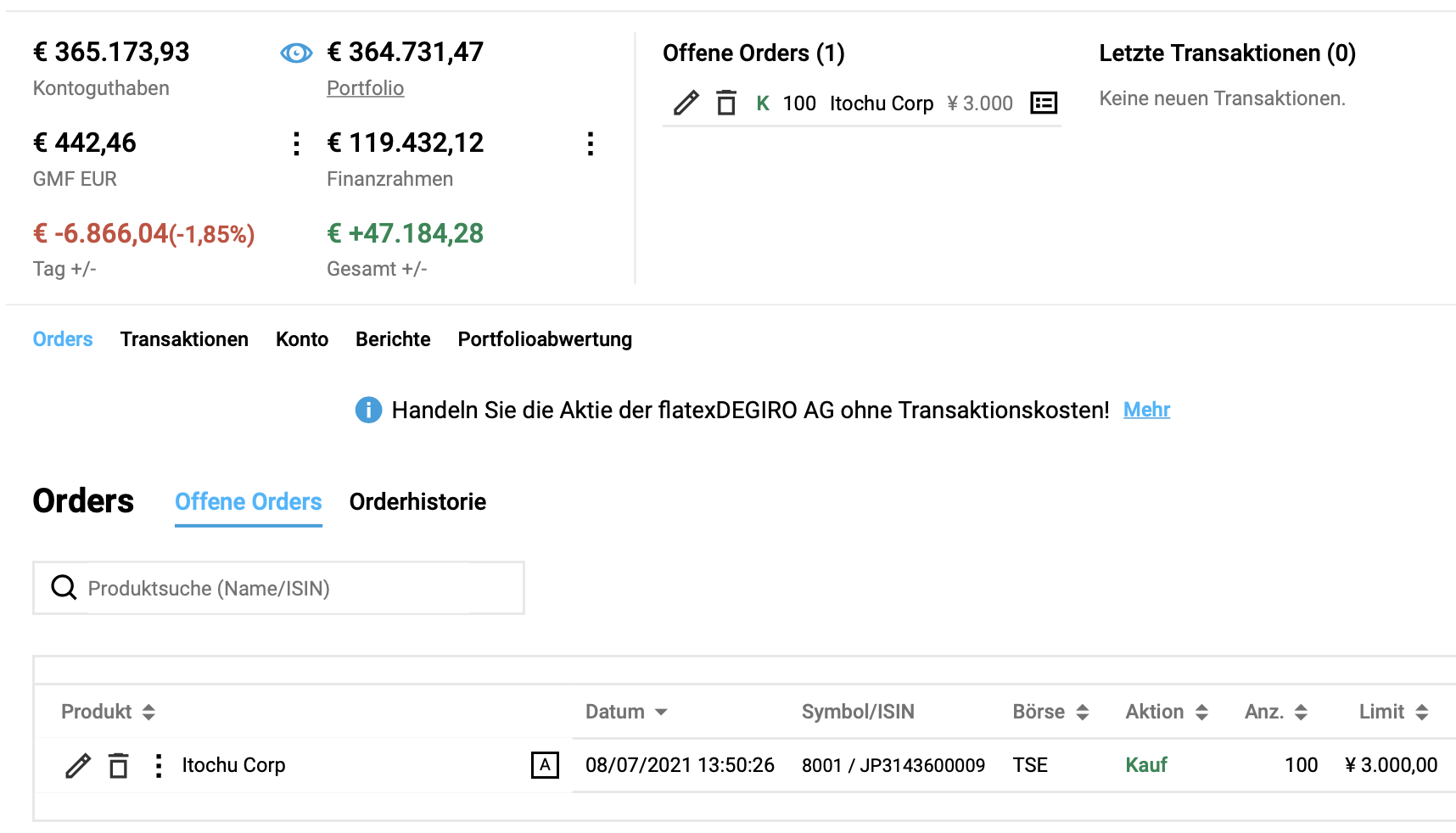This screenshot has width=1456, height=833.
Task: Click the blue info icon in banner
Action: click(368, 410)
